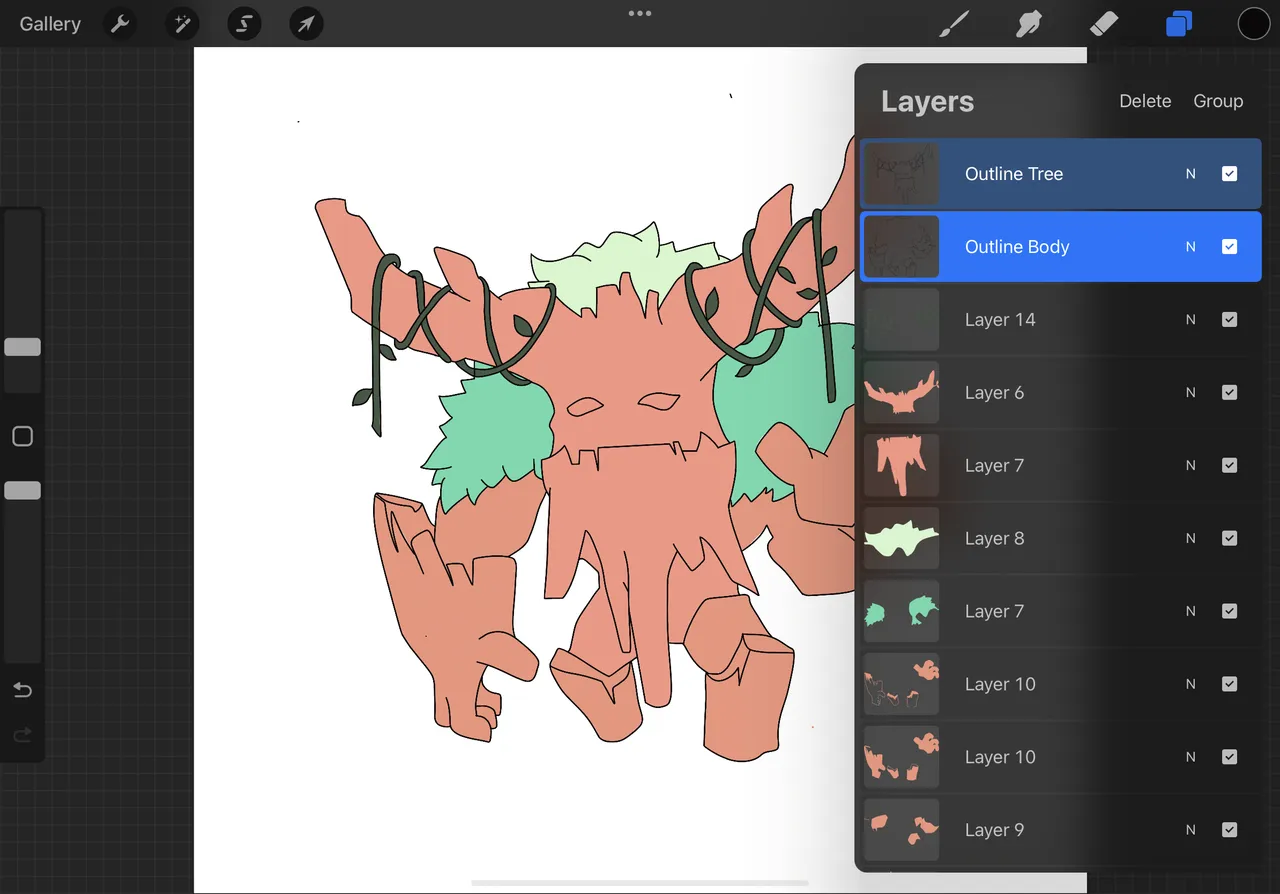
Task: Tap the Outline Body layer thumbnail
Action: pyautogui.click(x=901, y=247)
